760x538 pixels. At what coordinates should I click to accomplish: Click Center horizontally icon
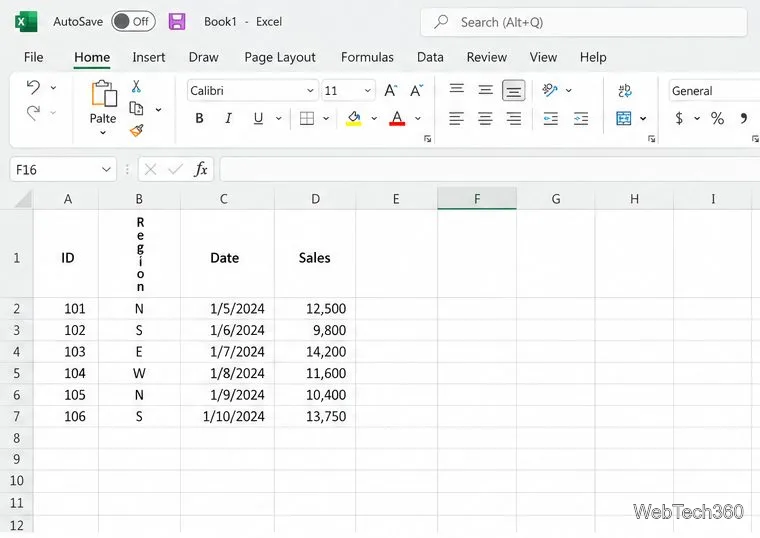485,118
